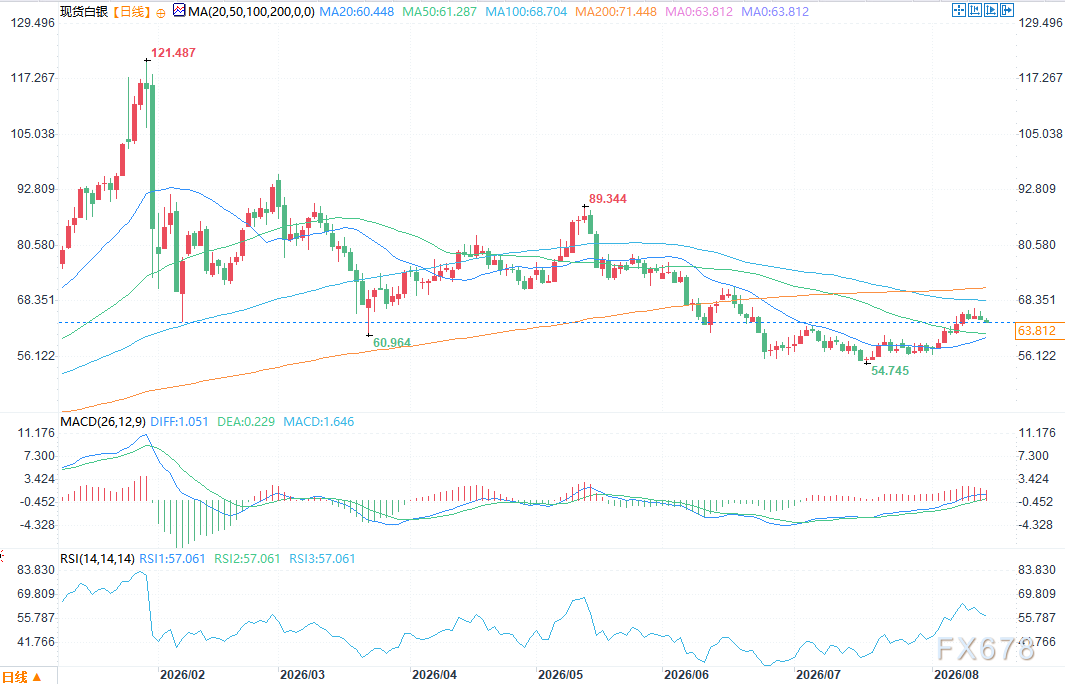Click the left axis 56.122 price label
The height and width of the screenshot is (684, 1065).
tap(36, 356)
